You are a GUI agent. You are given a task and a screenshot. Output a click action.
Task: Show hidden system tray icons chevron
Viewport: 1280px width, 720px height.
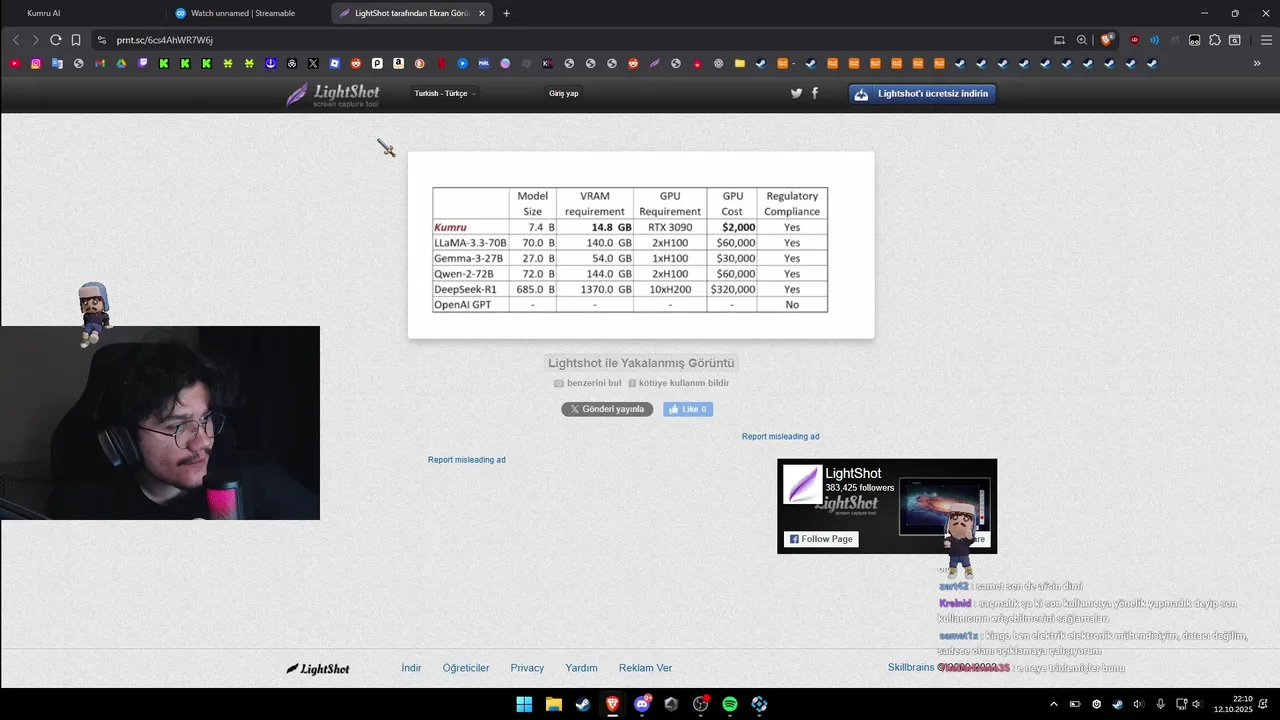point(1054,704)
